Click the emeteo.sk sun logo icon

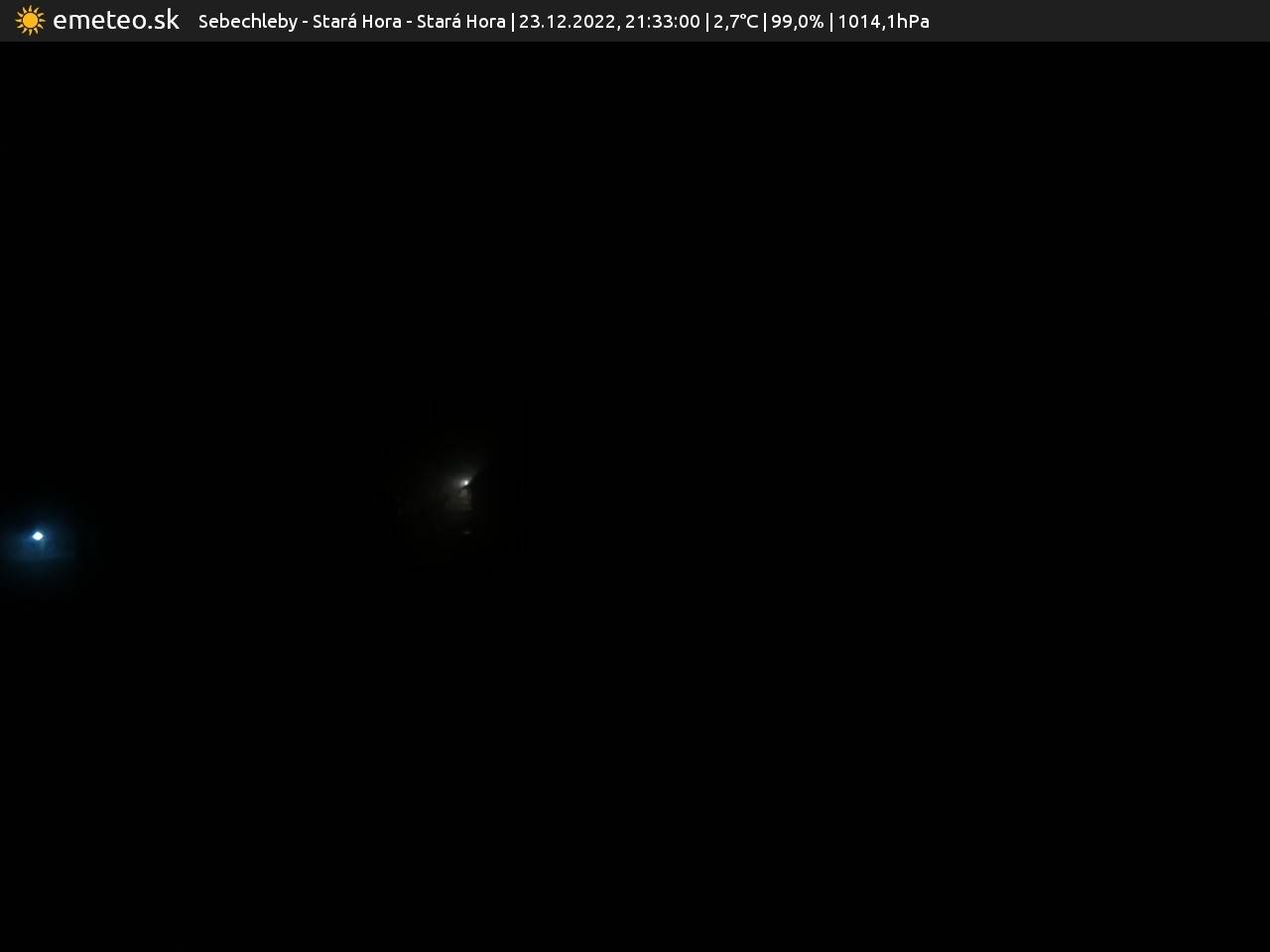point(30,21)
